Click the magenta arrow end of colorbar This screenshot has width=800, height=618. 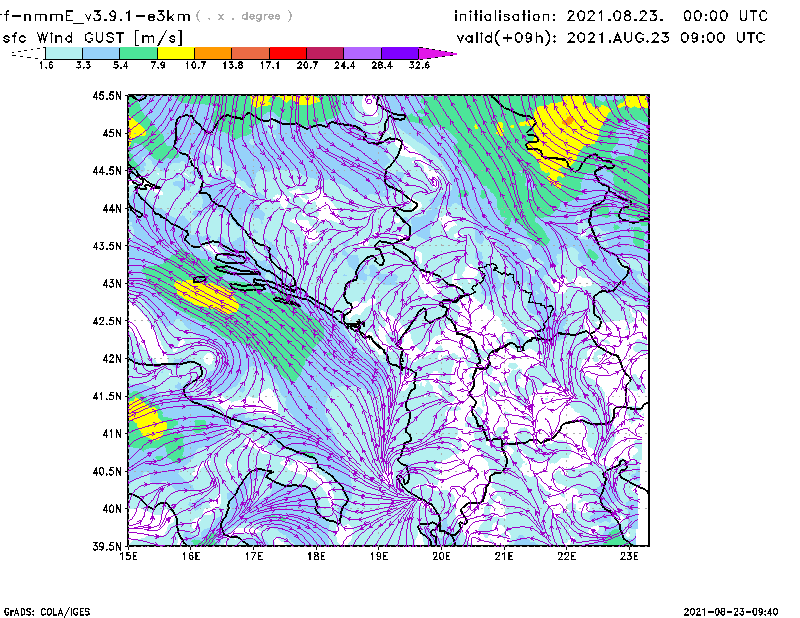437,53
